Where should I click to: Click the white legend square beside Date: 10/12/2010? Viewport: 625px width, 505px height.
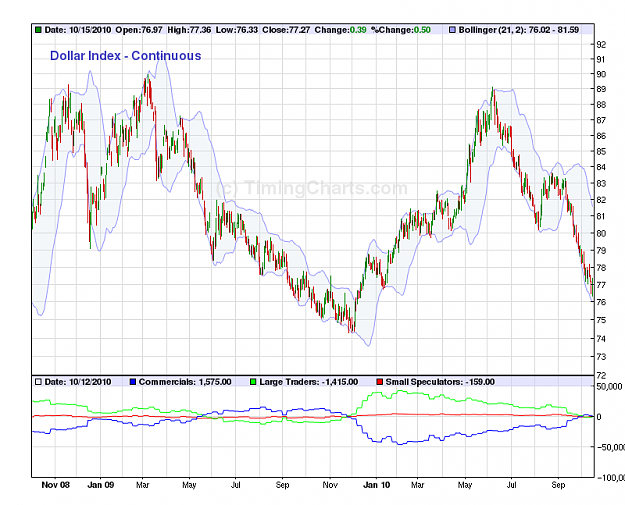coord(38,382)
